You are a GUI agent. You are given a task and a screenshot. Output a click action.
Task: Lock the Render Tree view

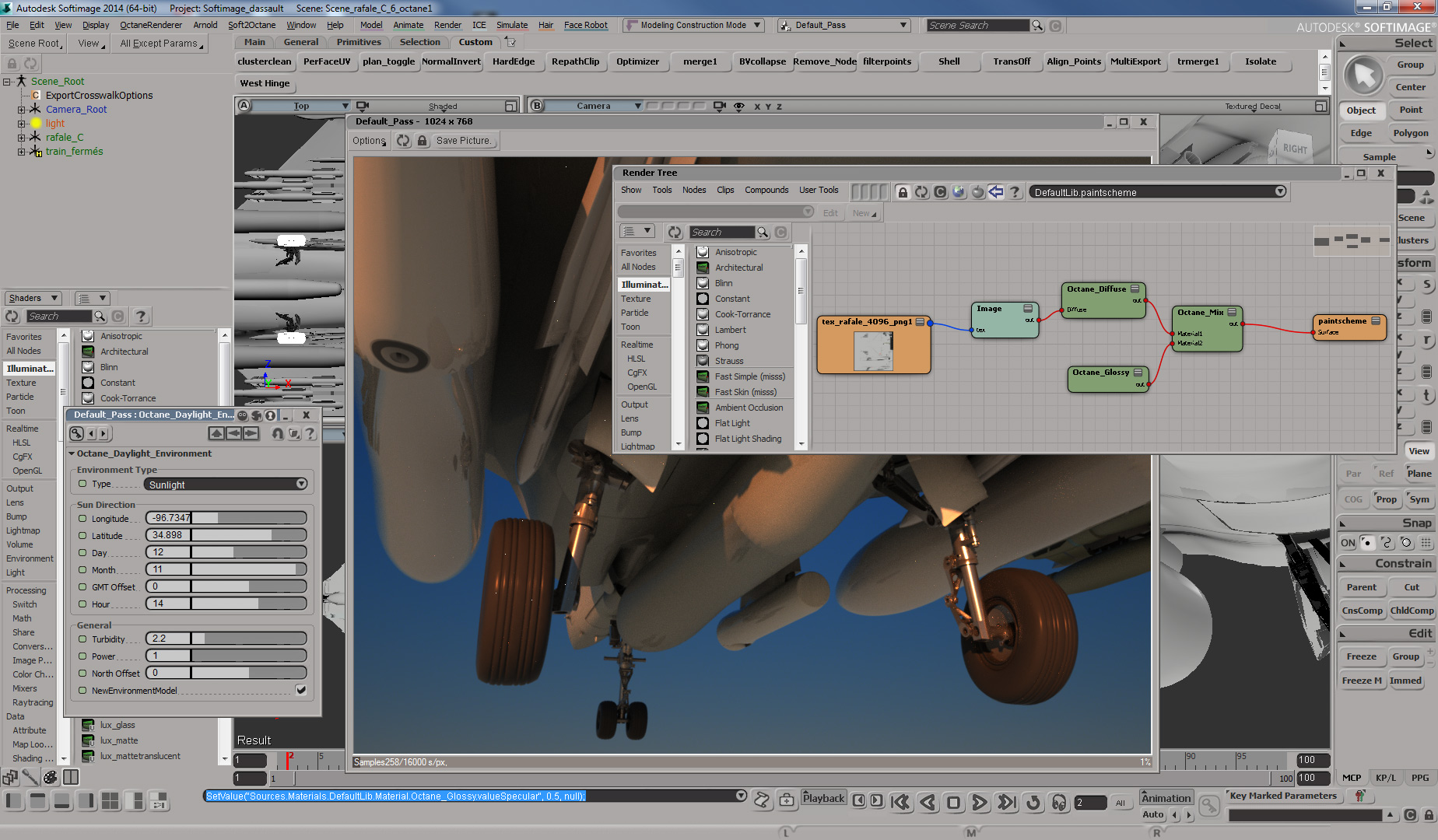click(x=903, y=191)
